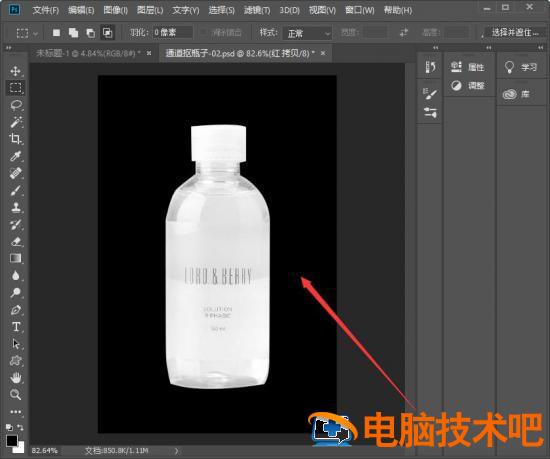Select the Eyedropper tool
Image resolution: width=550 pixels, height=459 pixels.
tap(15, 156)
